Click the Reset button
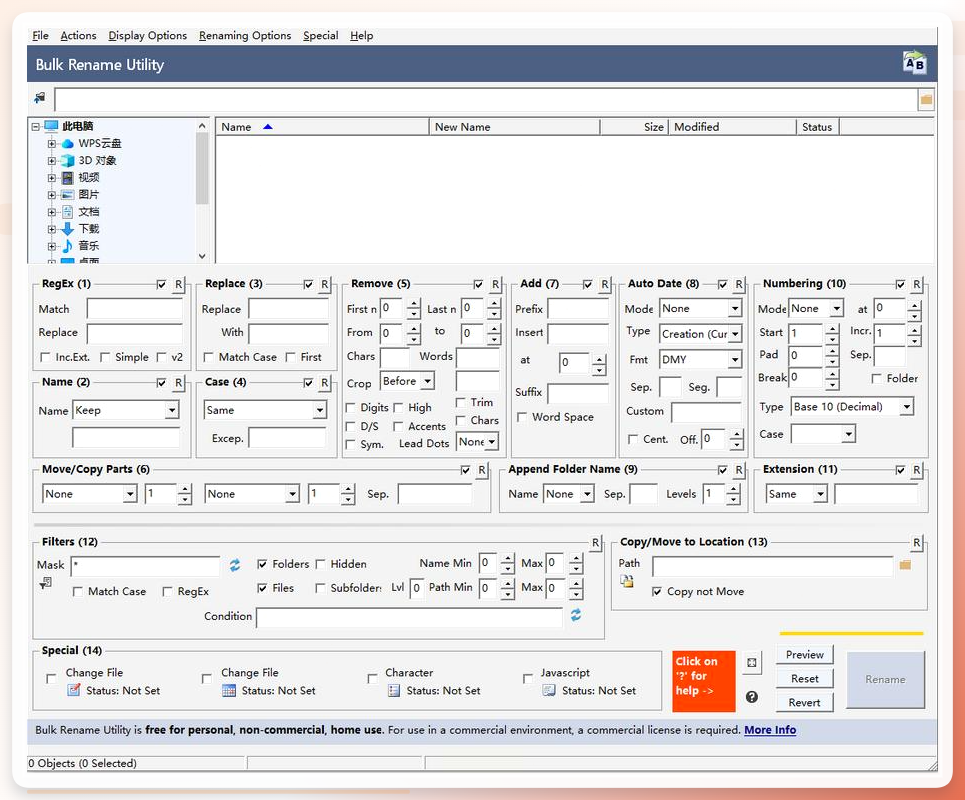The image size is (965, 800). click(x=804, y=679)
